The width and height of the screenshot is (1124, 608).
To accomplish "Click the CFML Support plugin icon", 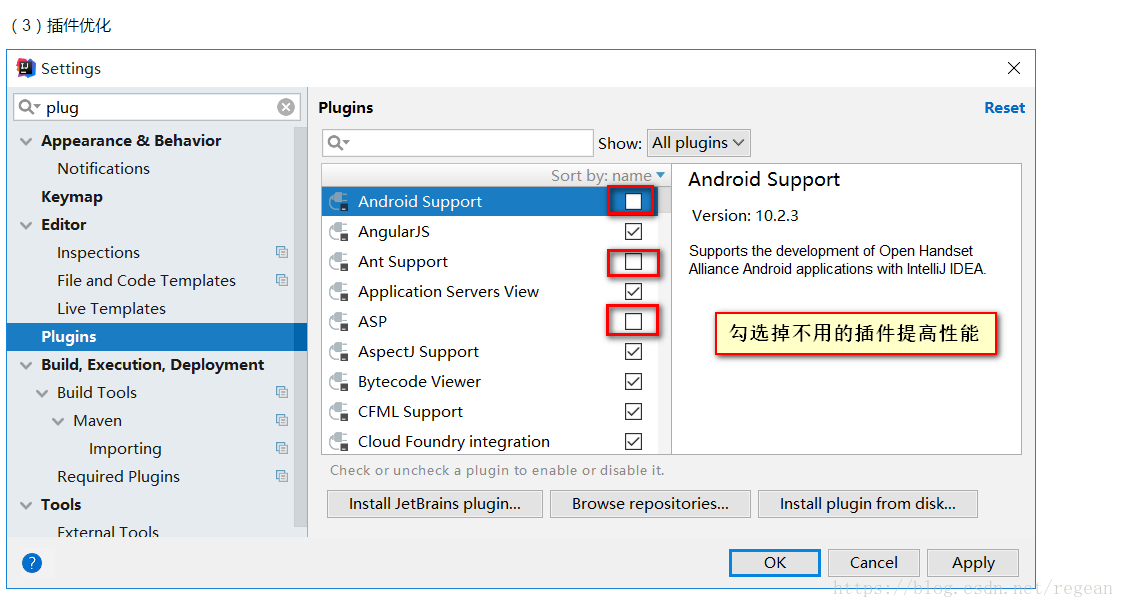I will tap(339, 412).
